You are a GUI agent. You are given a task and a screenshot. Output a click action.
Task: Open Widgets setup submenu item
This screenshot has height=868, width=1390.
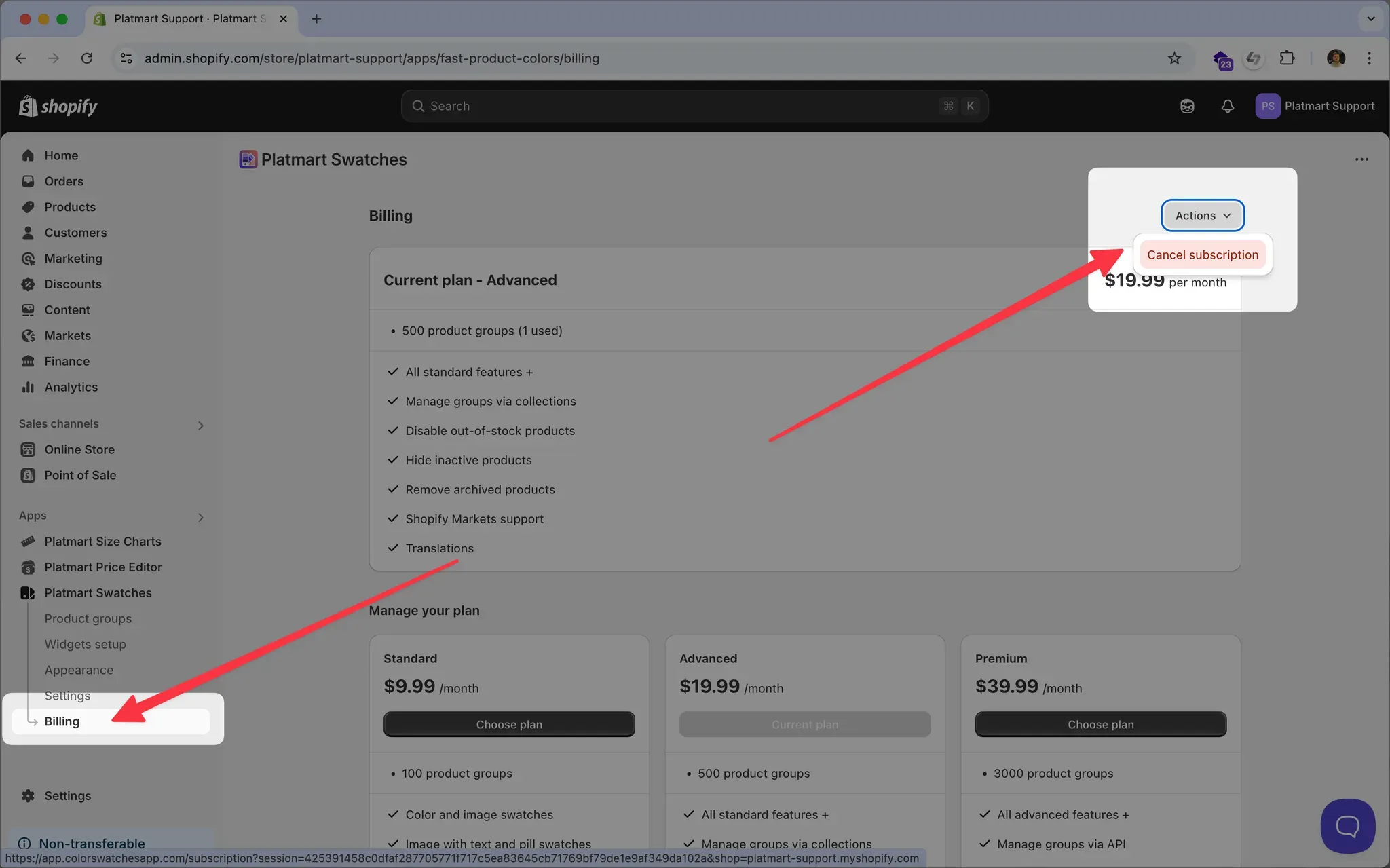pyautogui.click(x=86, y=645)
